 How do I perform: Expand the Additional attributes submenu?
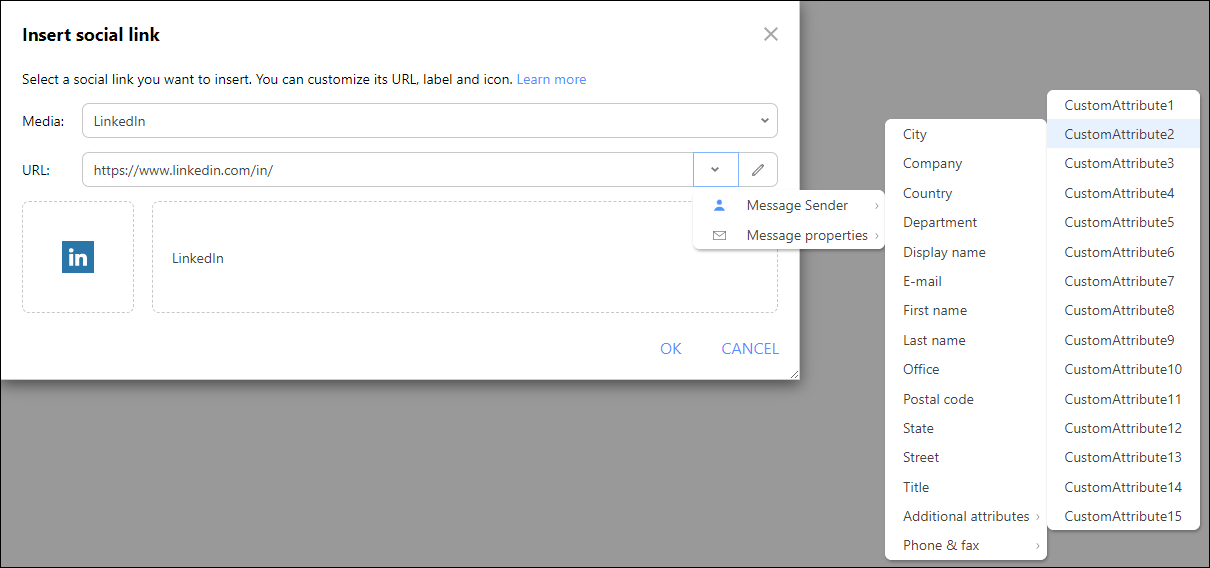pyautogui.click(x=966, y=516)
